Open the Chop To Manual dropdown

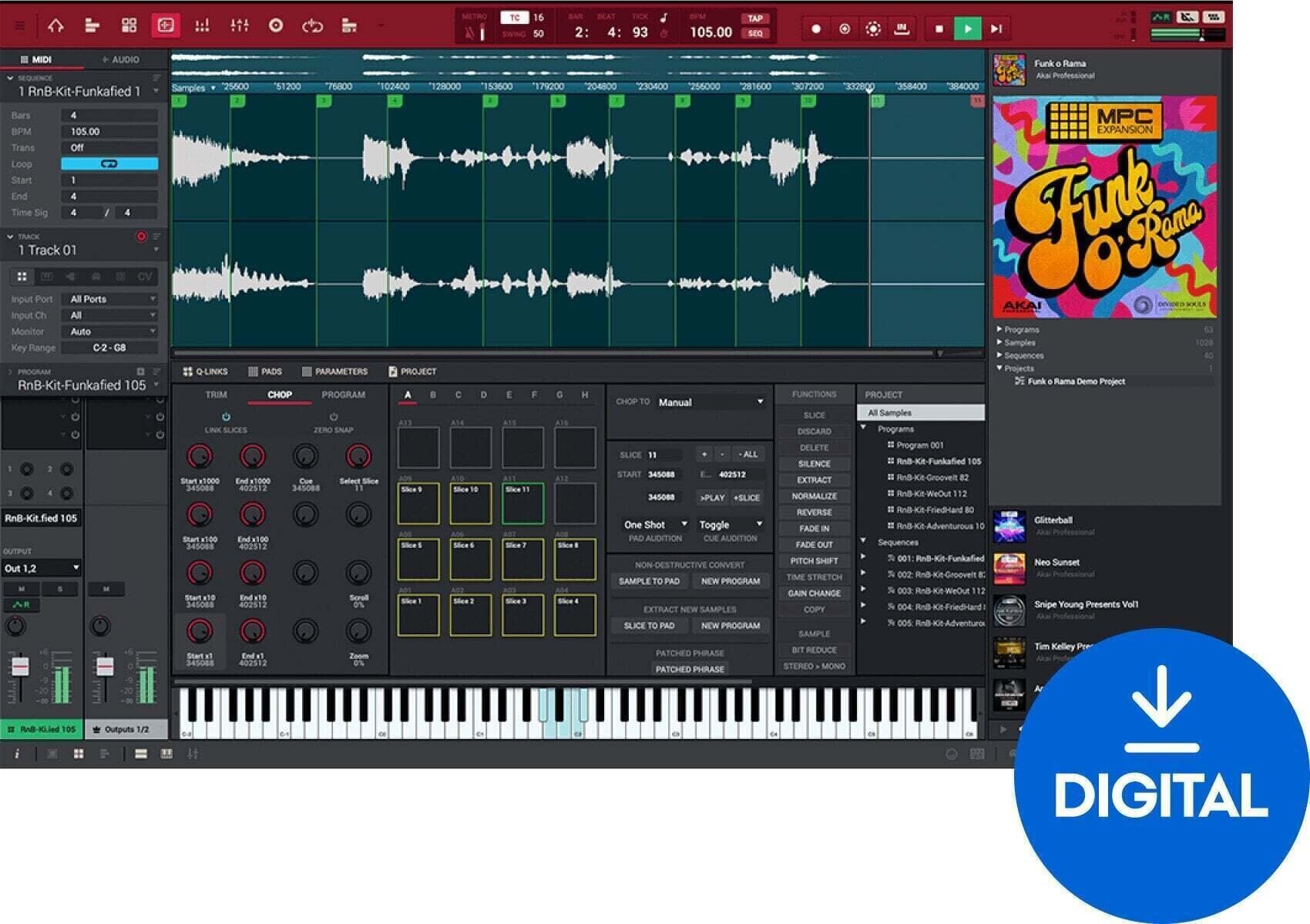coord(710,402)
